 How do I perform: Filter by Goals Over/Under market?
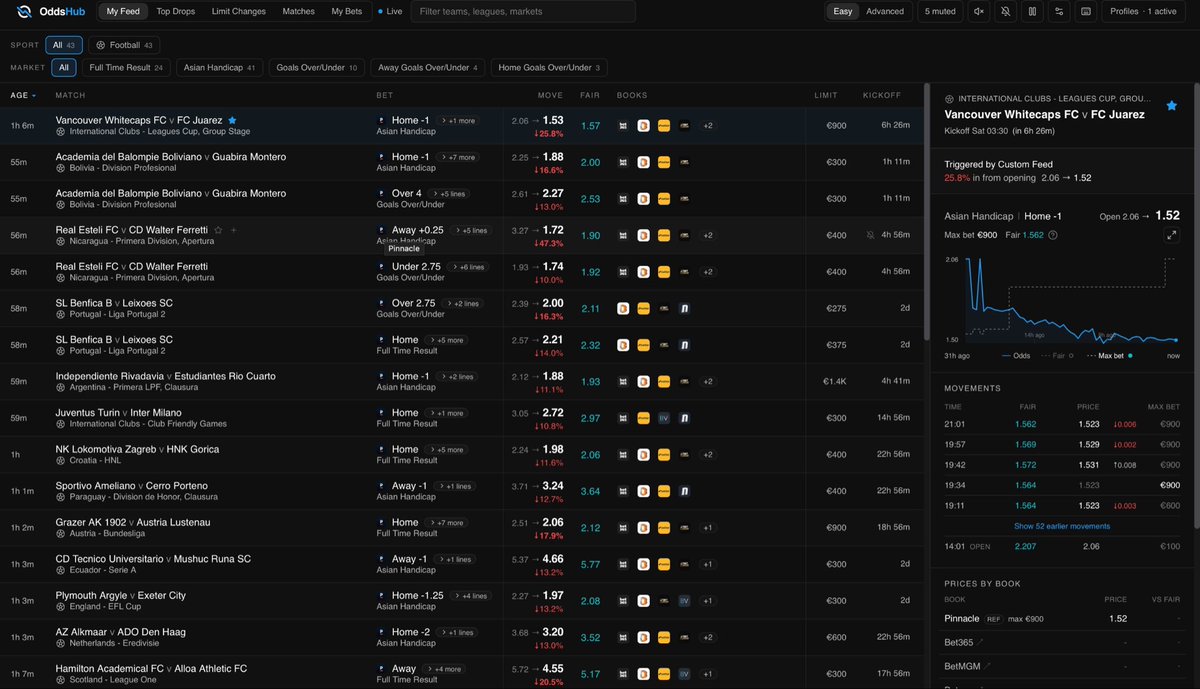316,68
